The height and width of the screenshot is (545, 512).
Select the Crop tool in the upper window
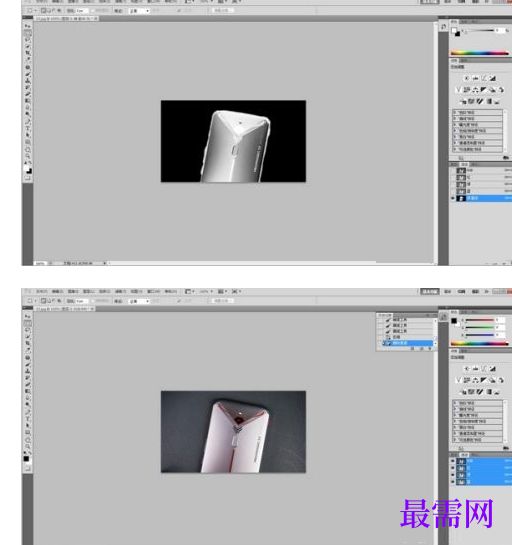(27, 53)
